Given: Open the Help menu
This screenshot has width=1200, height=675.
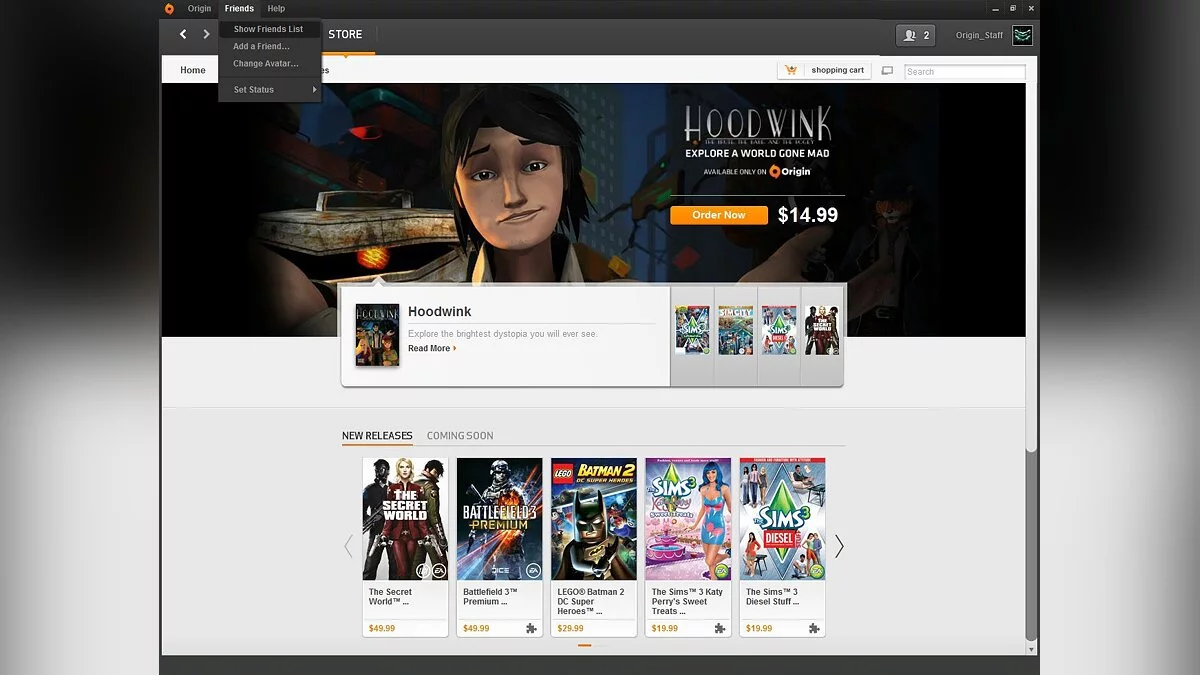Looking at the screenshot, I should [x=276, y=9].
